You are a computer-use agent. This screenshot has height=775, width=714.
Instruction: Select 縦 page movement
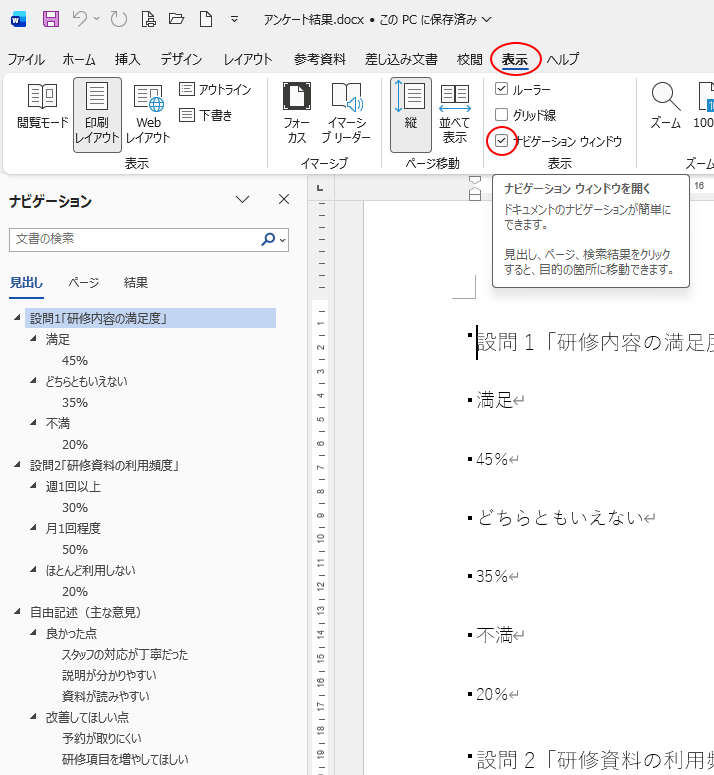[411, 115]
